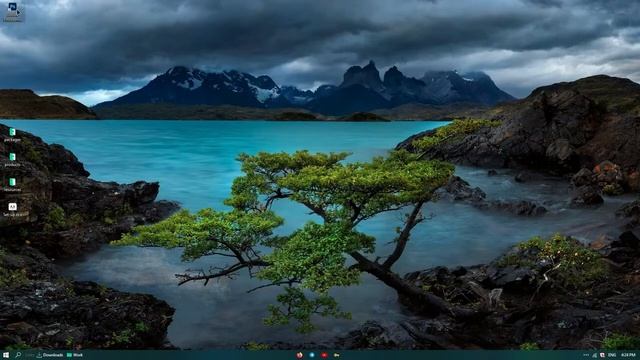The image size is (640, 360).
Task: Switch the ENG input language indicator
Action: point(612,355)
